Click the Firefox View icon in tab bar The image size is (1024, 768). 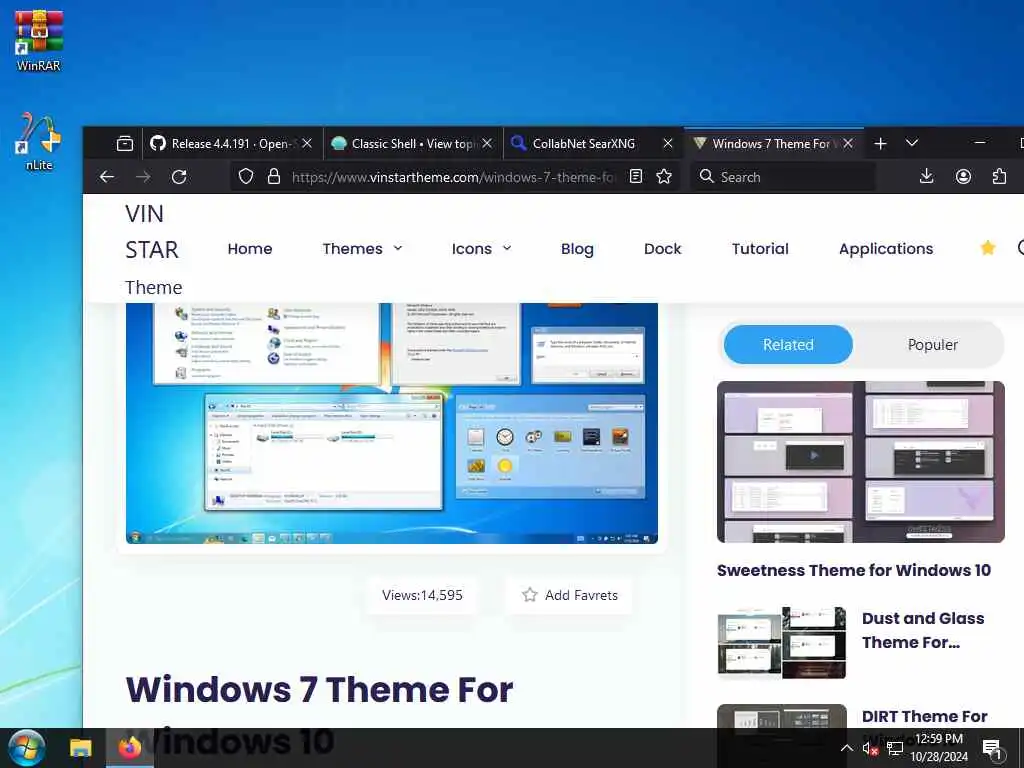(125, 143)
